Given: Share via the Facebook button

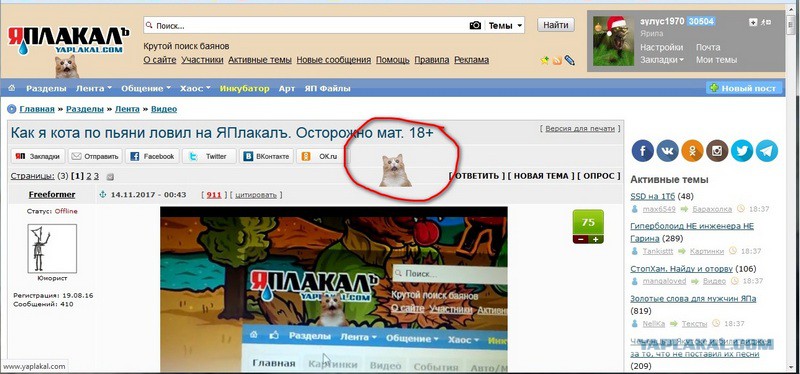Looking at the screenshot, I should 152,156.
